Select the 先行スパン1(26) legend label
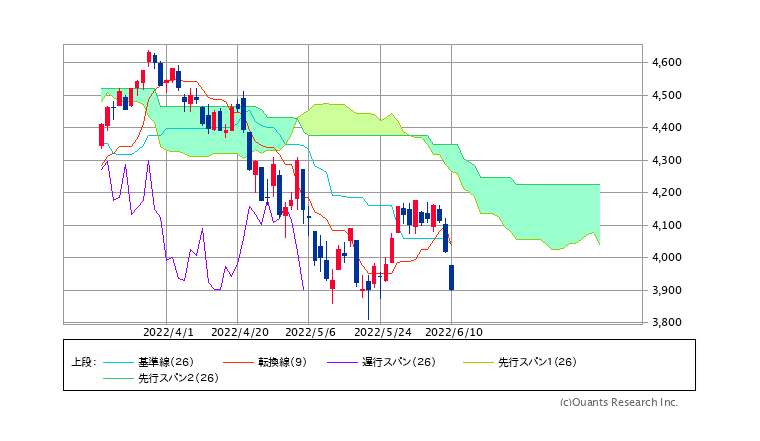 (x=537, y=362)
